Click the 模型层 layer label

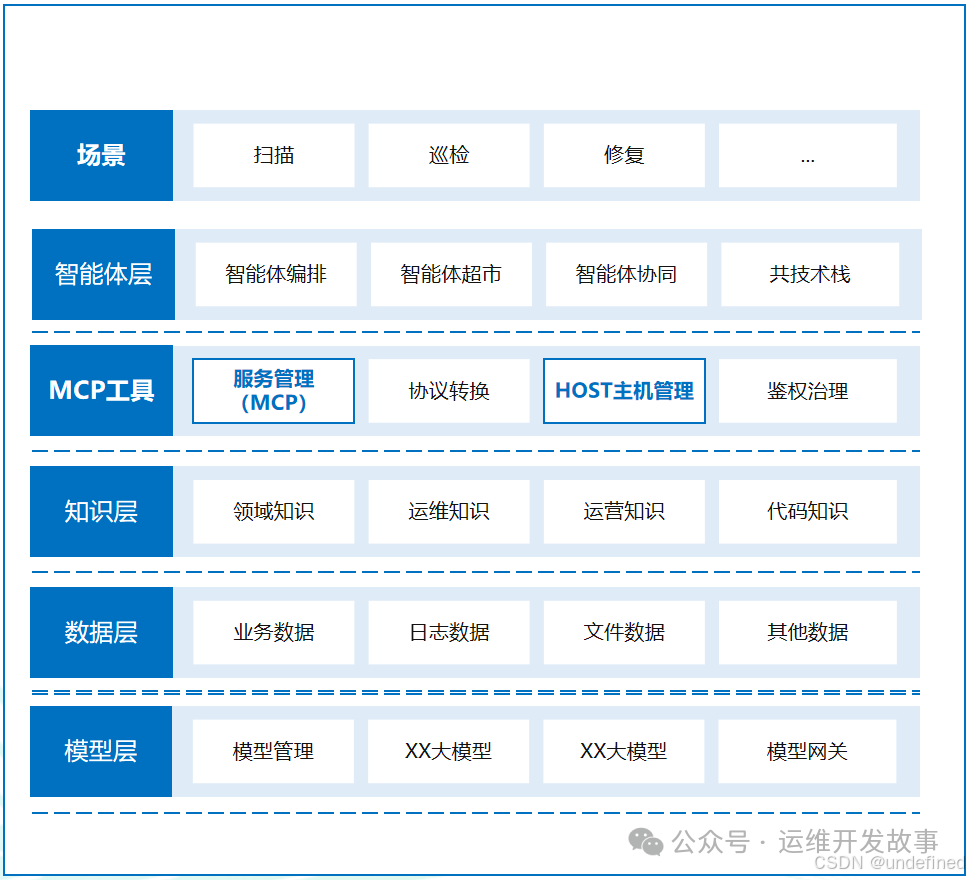tap(101, 751)
